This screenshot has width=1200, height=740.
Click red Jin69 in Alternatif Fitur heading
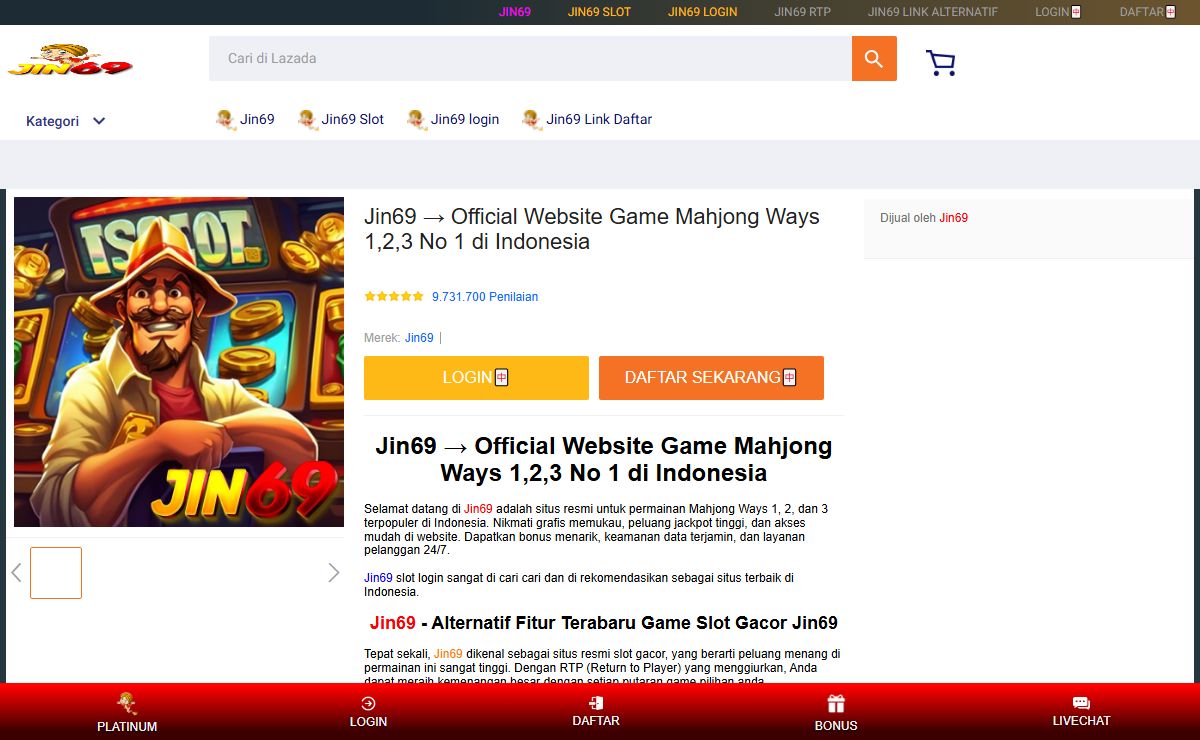[392, 623]
